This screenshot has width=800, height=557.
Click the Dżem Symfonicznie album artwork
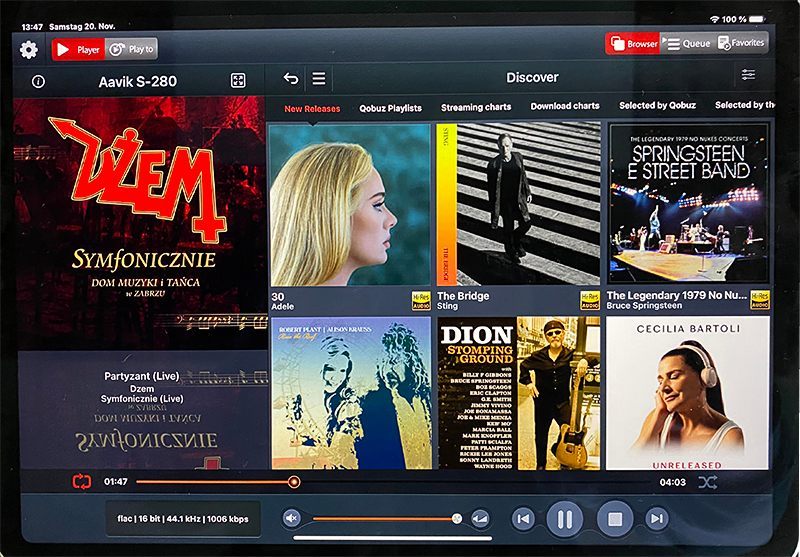140,223
